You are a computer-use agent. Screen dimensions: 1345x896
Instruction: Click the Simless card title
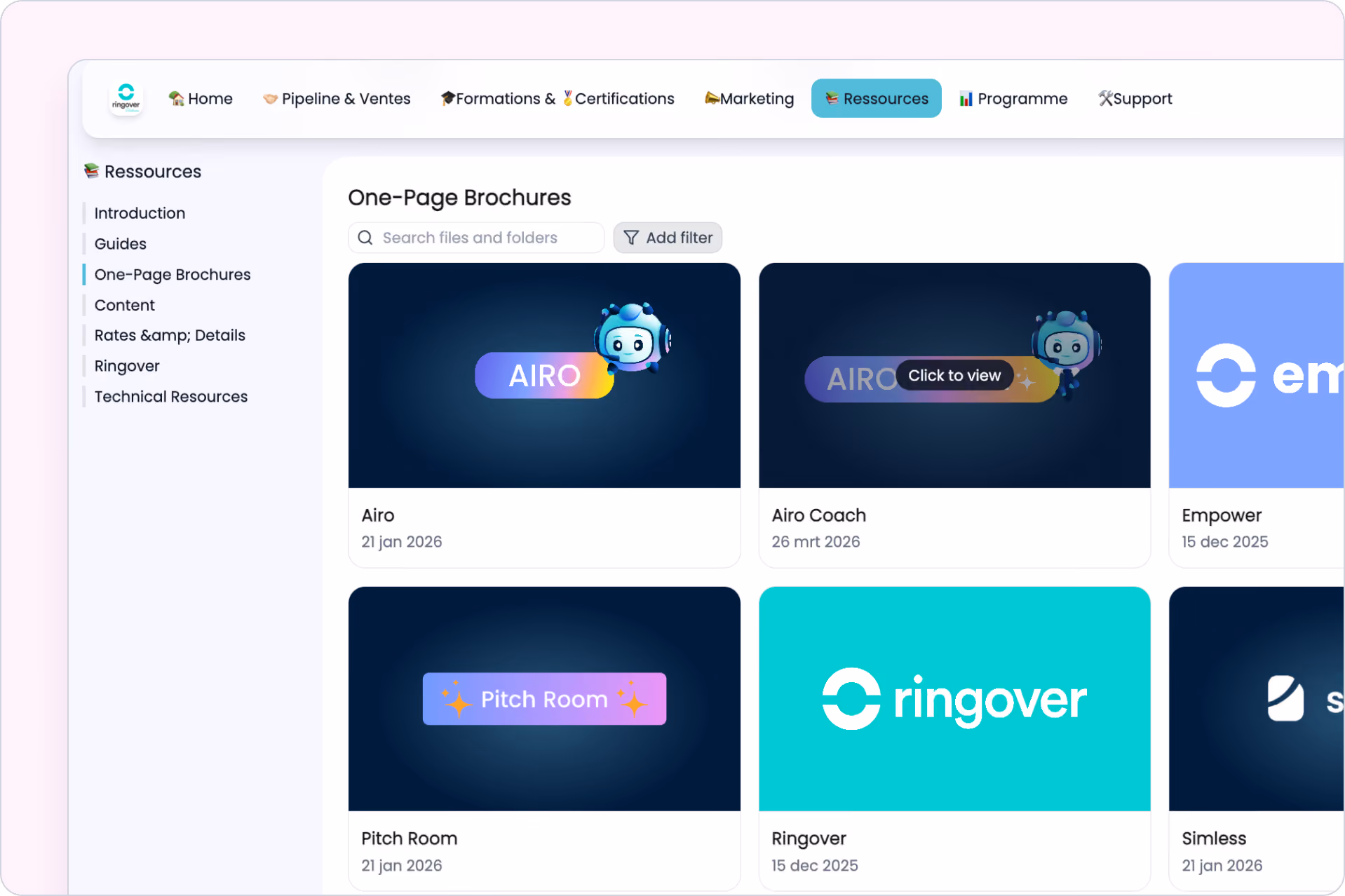point(1215,839)
